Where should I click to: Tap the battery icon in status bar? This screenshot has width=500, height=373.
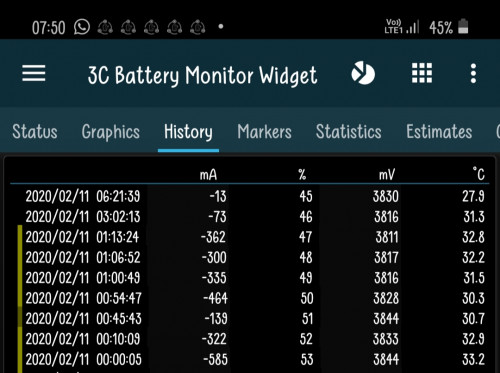463,27
